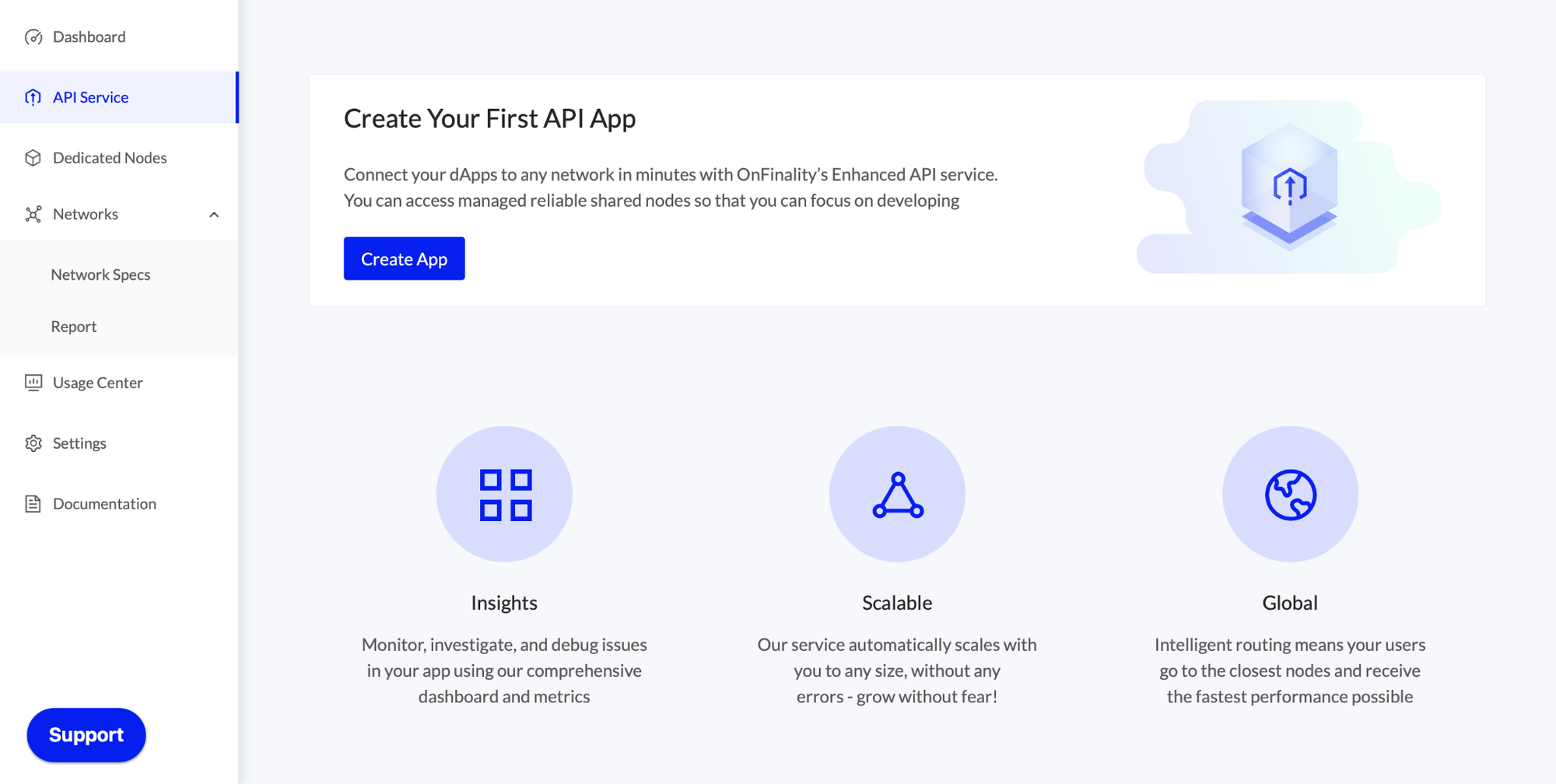Screen dimensions: 1556x784
Task: Click the Scalable triangle icon
Action: point(898,493)
